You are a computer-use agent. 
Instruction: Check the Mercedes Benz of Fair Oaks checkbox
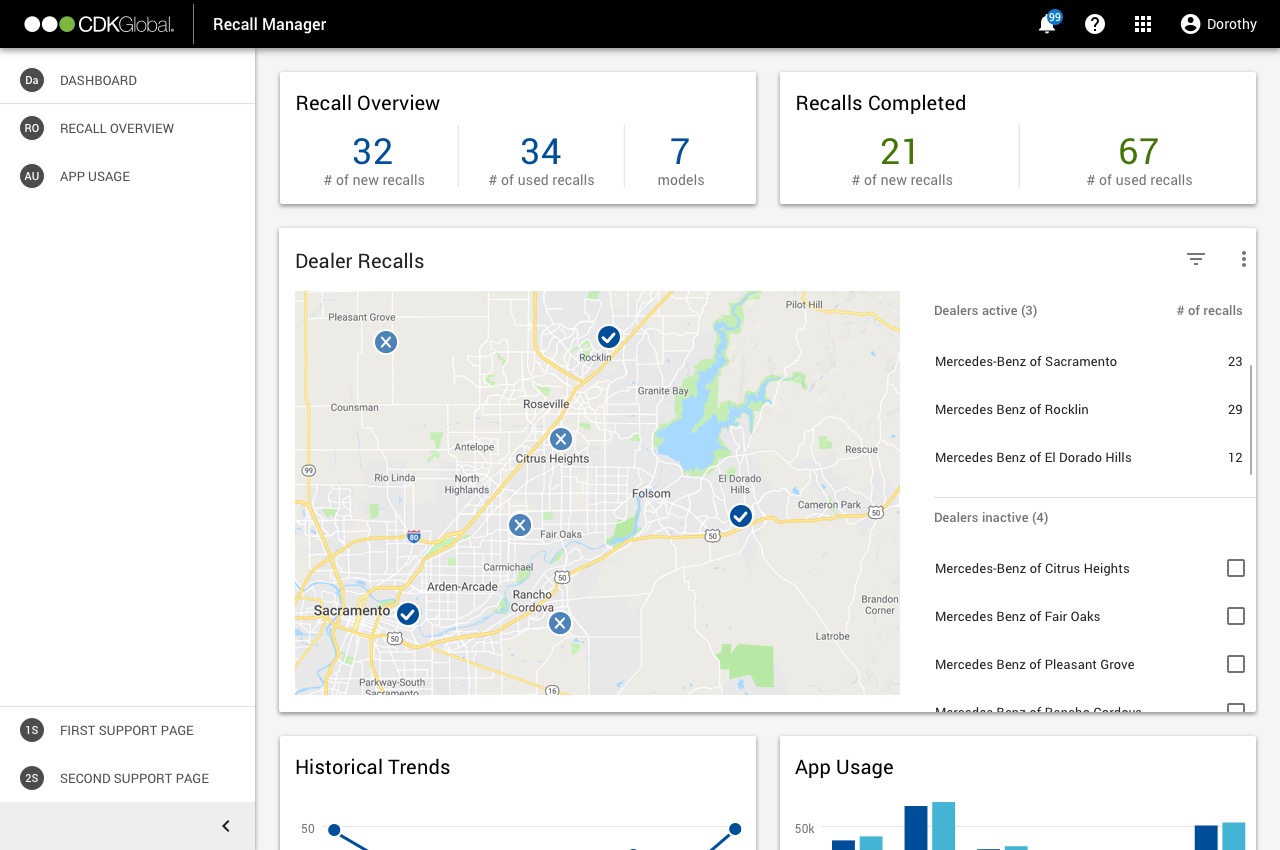tap(1236, 616)
